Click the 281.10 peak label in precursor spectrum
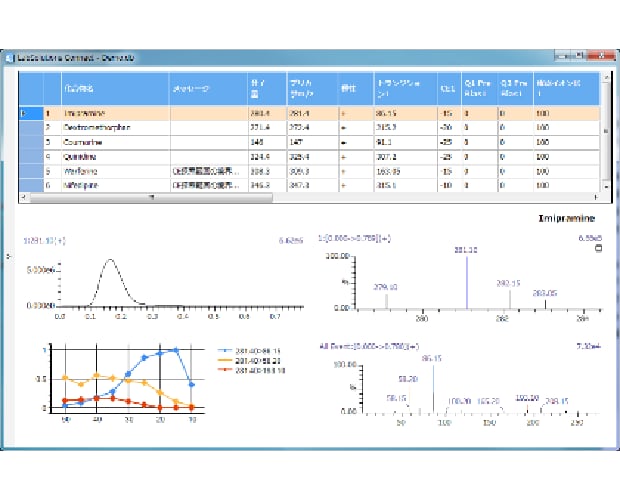This screenshot has height=500, width=620. (x=466, y=250)
